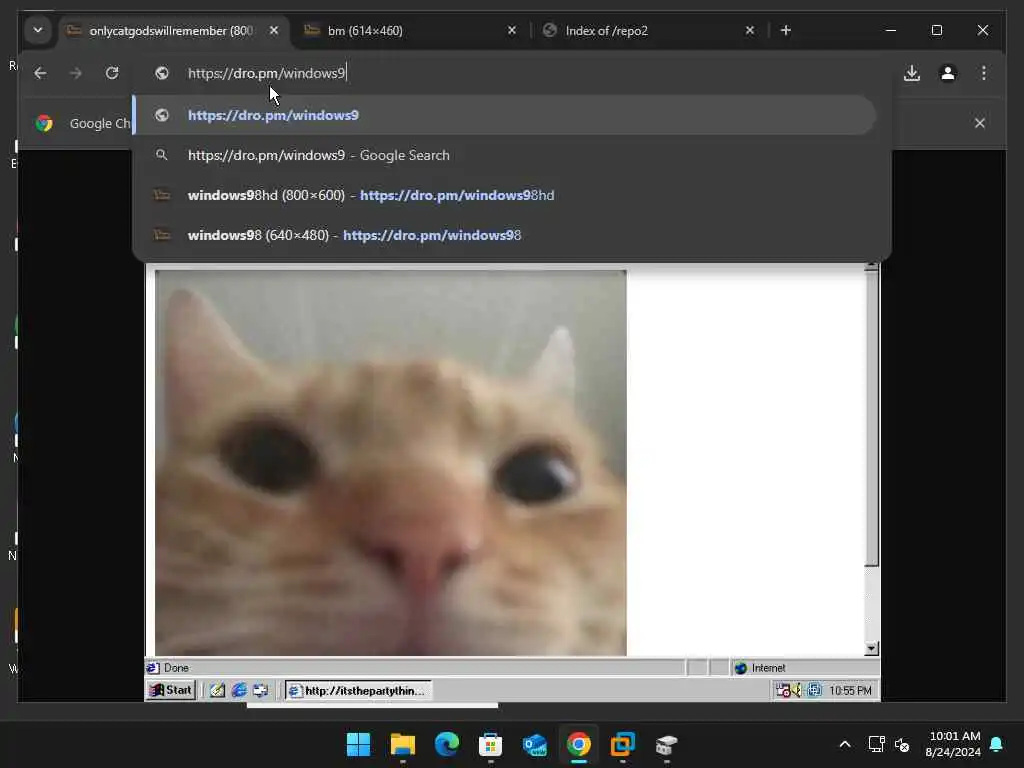
Task: Switch to the Index of /repo2 tab
Action: coord(649,31)
